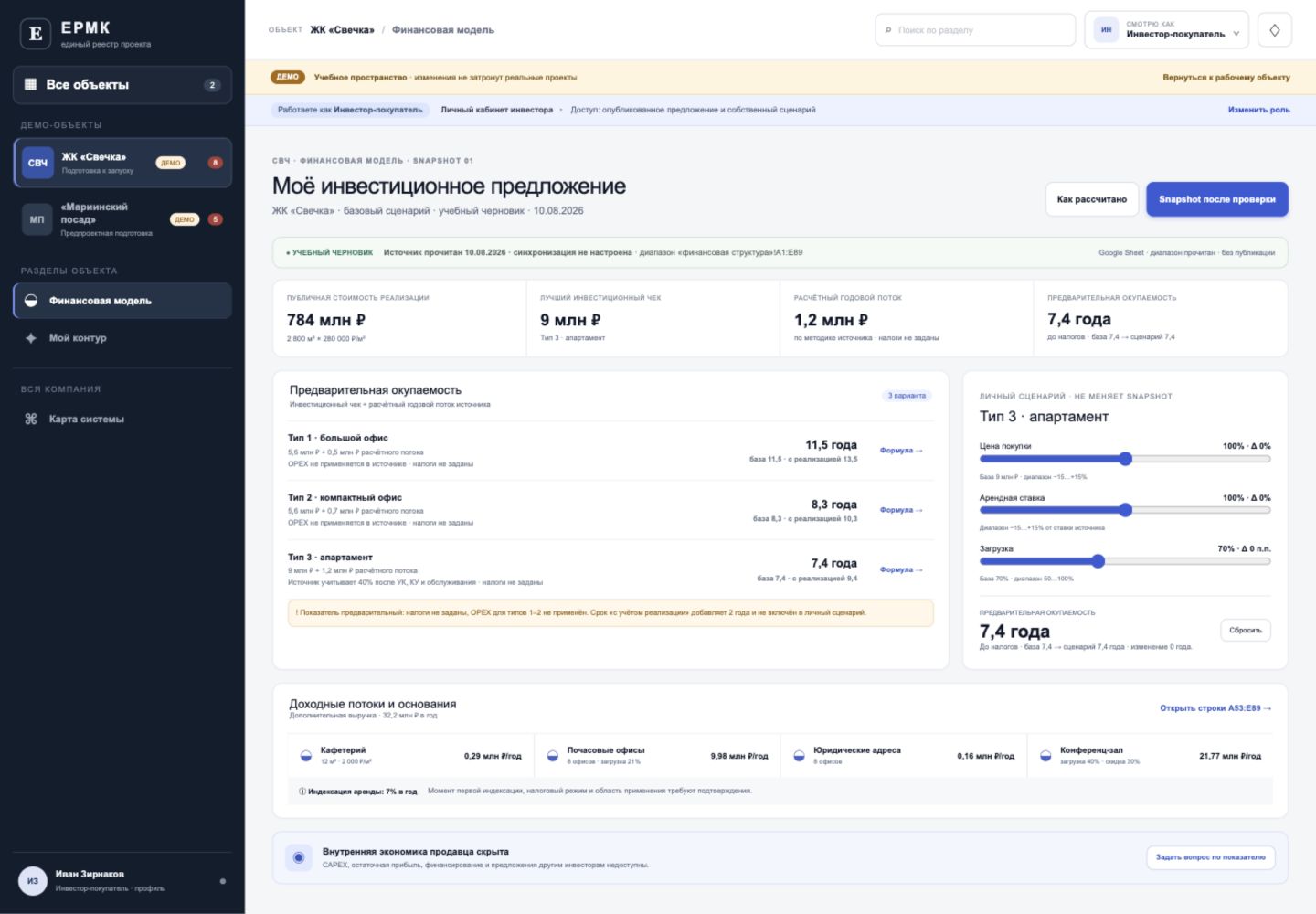Click the Юридические адреса stream icon

click(799, 756)
